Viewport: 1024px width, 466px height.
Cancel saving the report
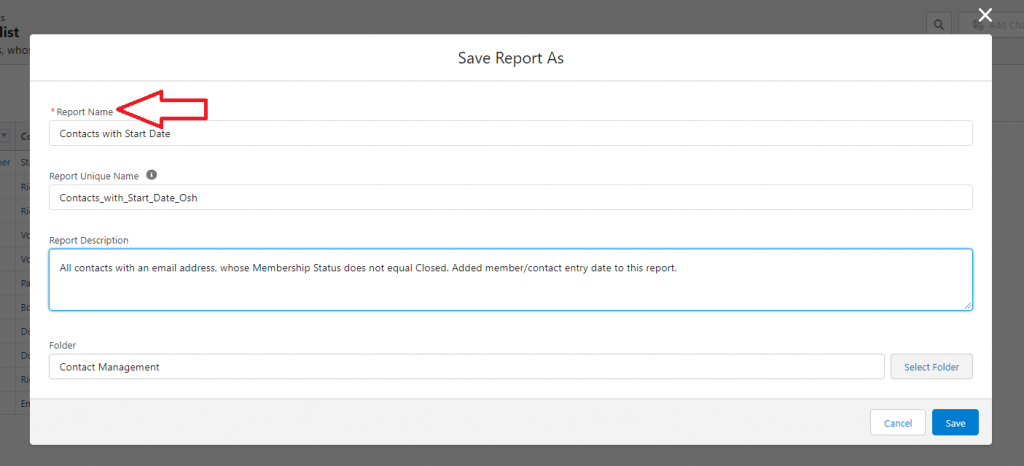[x=897, y=423]
